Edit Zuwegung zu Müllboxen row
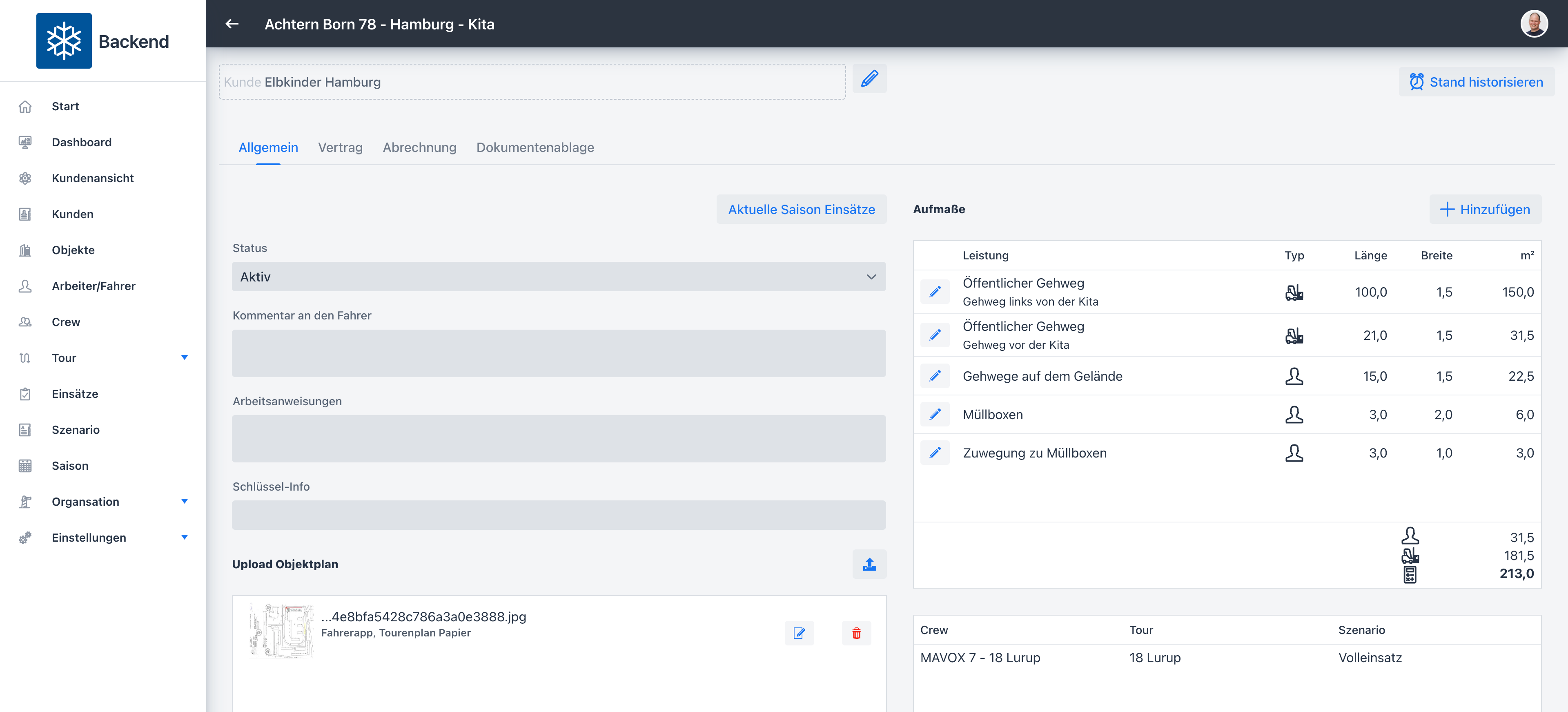 point(934,453)
